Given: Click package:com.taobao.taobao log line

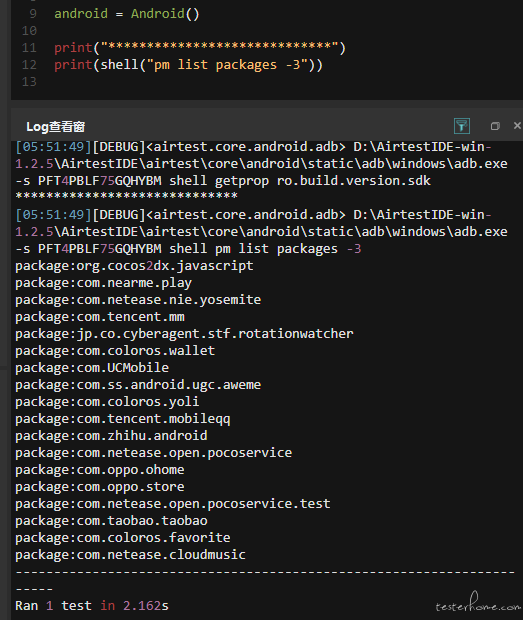Looking at the screenshot, I should click(111, 521).
